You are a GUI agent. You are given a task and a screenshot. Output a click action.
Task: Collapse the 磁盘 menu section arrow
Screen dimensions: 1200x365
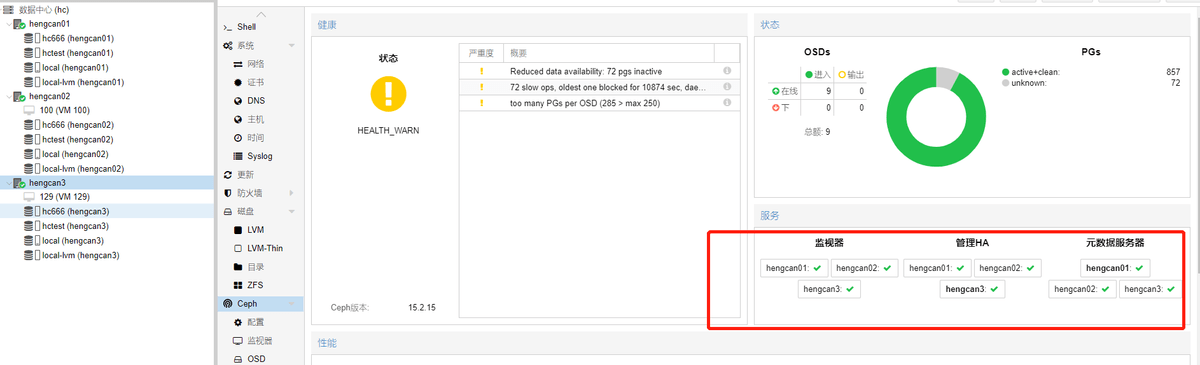pyautogui.click(x=292, y=211)
